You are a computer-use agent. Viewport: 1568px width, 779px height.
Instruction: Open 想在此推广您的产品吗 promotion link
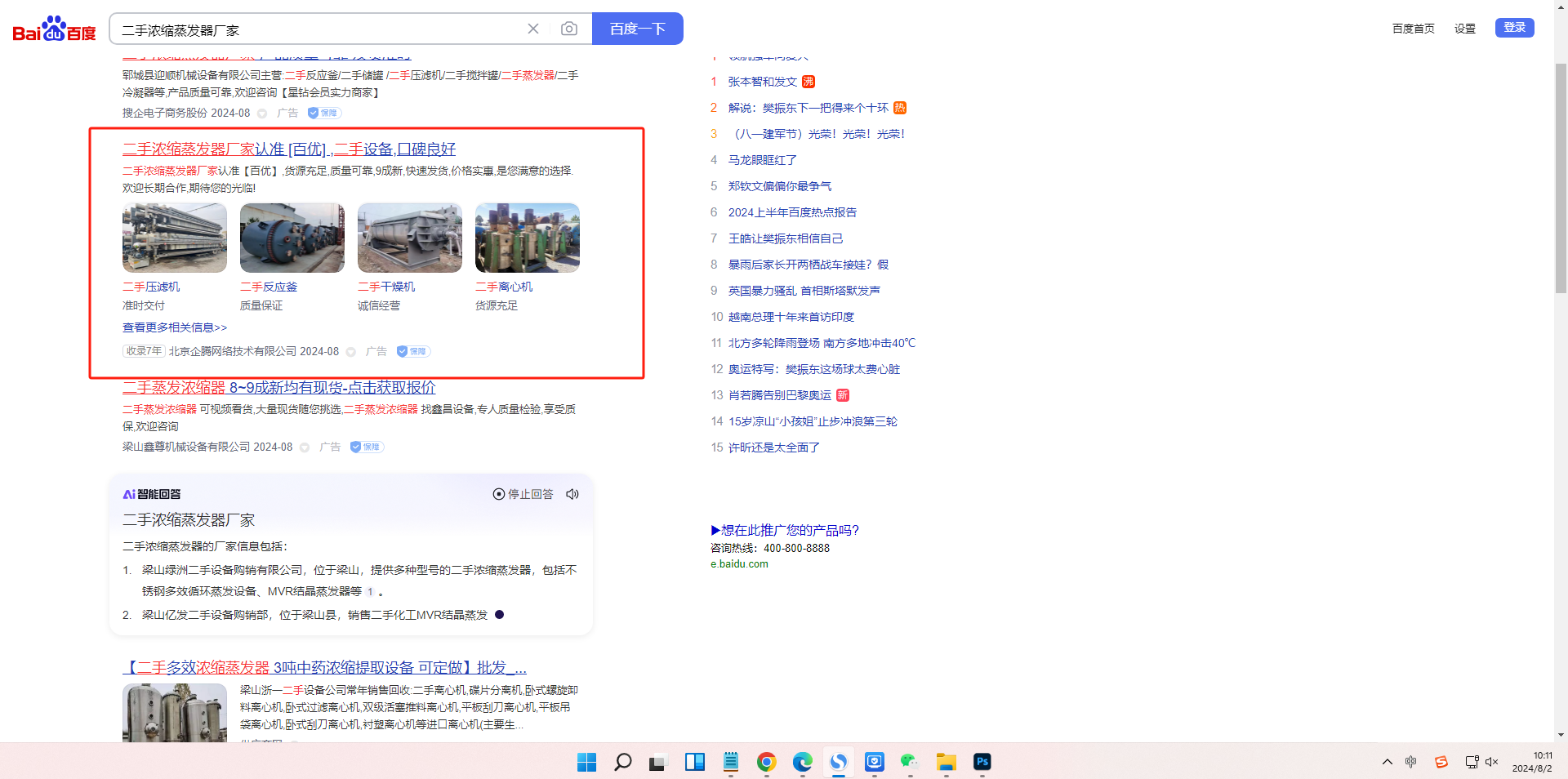coord(785,530)
